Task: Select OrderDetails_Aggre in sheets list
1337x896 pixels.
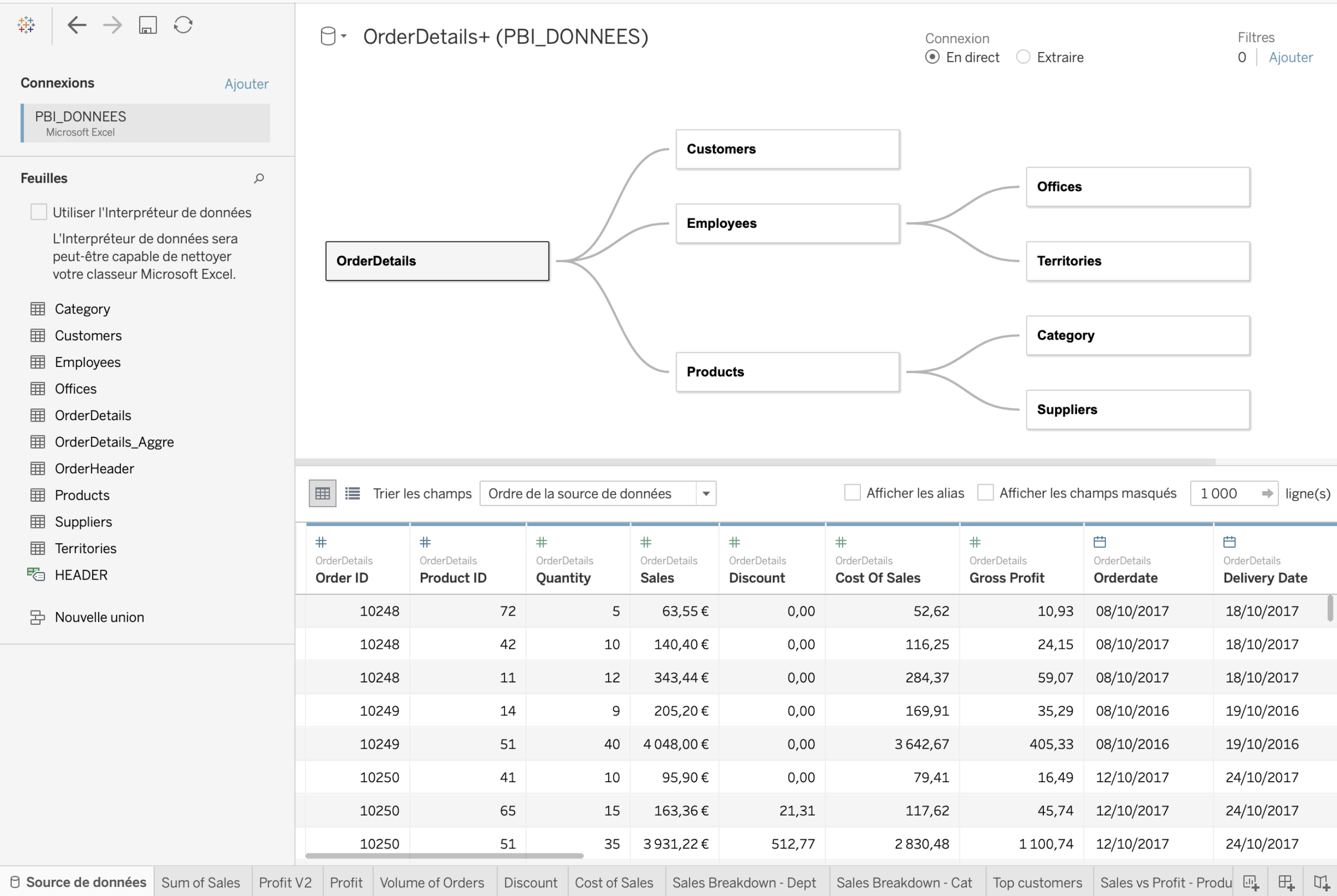Action: pyautogui.click(x=114, y=442)
